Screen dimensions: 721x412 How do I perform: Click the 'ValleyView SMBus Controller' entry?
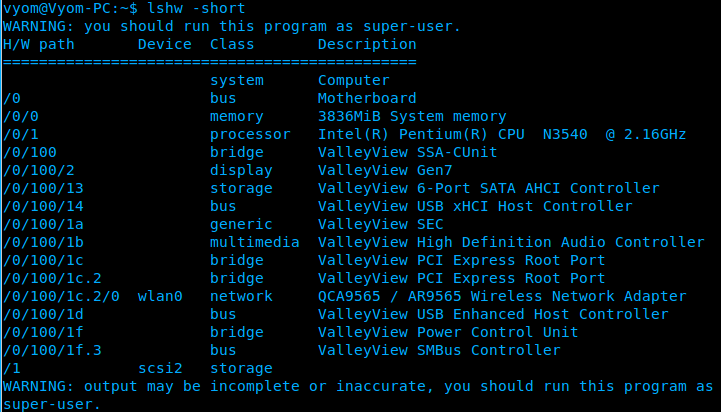pos(439,350)
